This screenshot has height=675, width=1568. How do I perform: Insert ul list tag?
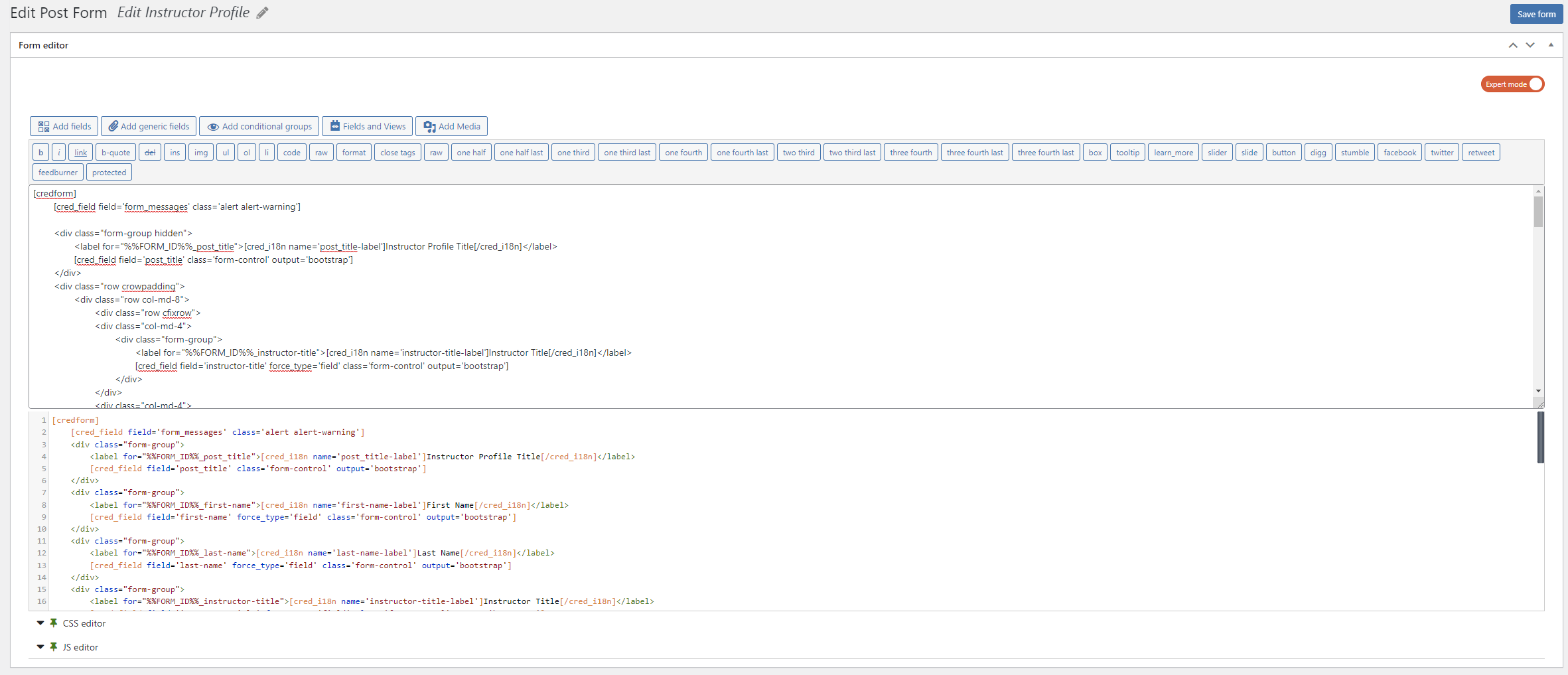pyautogui.click(x=226, y=153)
